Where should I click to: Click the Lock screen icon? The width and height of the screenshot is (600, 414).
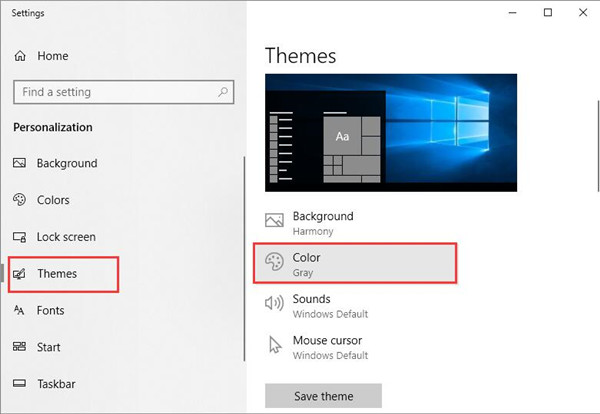coord(20,237)
